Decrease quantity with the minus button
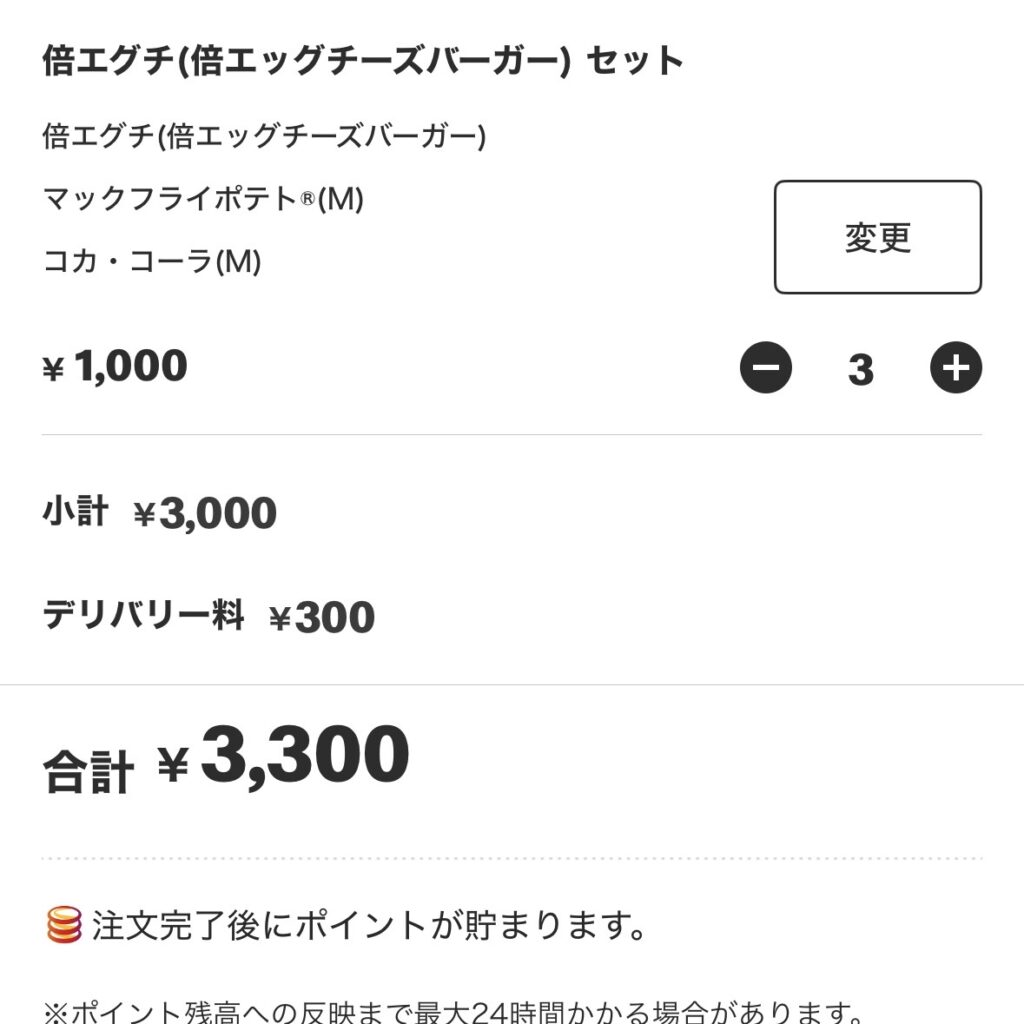The height and width of the screenshot is (1024, 1024). tap(766, 368)
